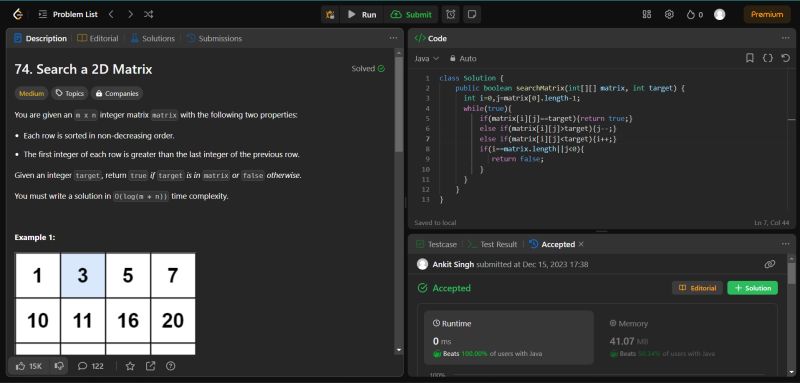The image size is (800, 383).
Task: Shuffle to a random problem
Action: coord(148,14)
